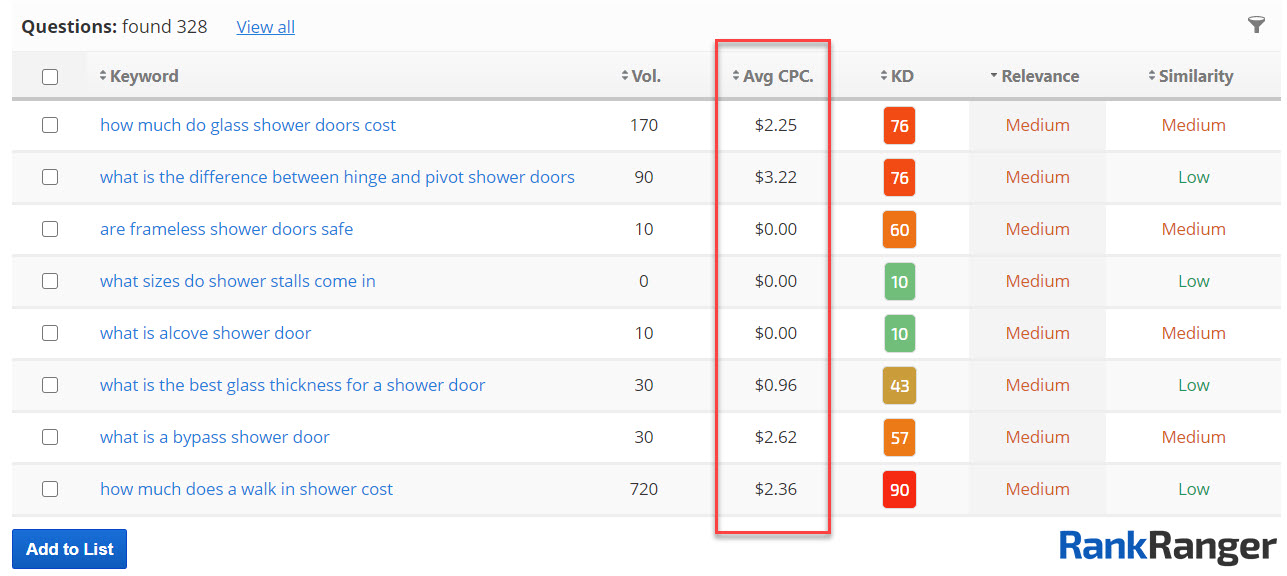Click the View all link

click(x=265, y=27)
